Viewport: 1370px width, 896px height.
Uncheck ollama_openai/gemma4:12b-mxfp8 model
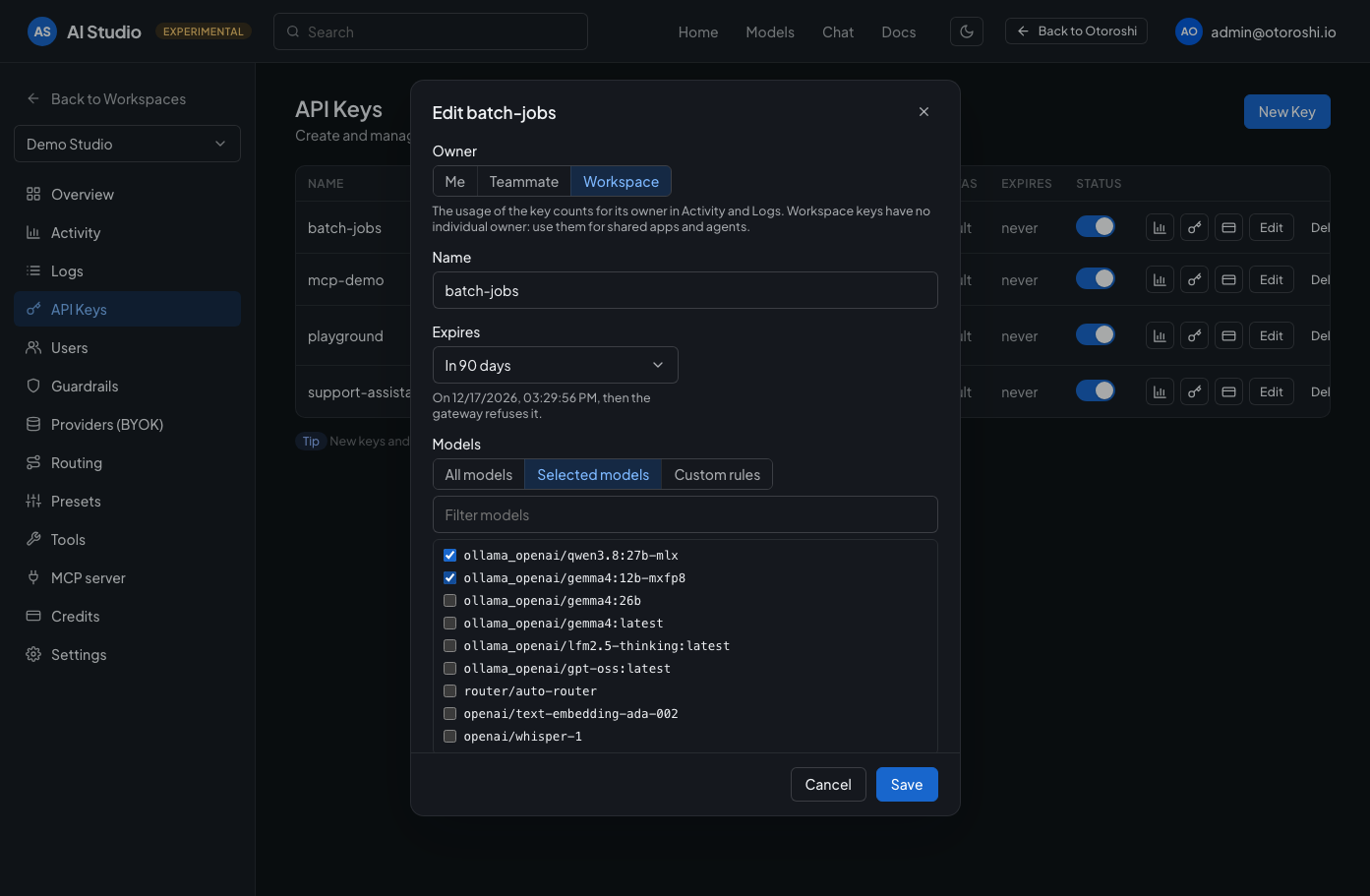449,577
